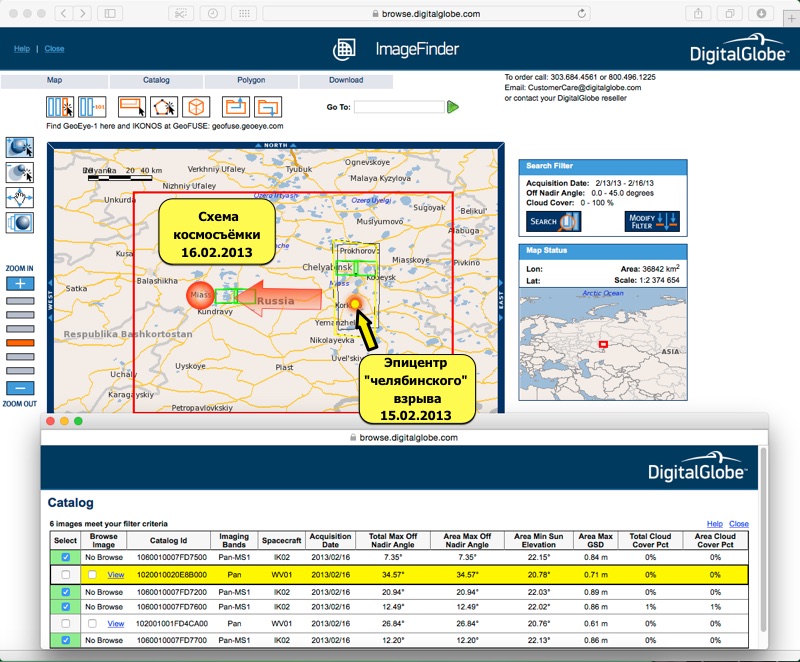Screen dimensions: 800x662
Task: Check Select box for 102001001FD4CA00 row
Action: coord(65,623)
